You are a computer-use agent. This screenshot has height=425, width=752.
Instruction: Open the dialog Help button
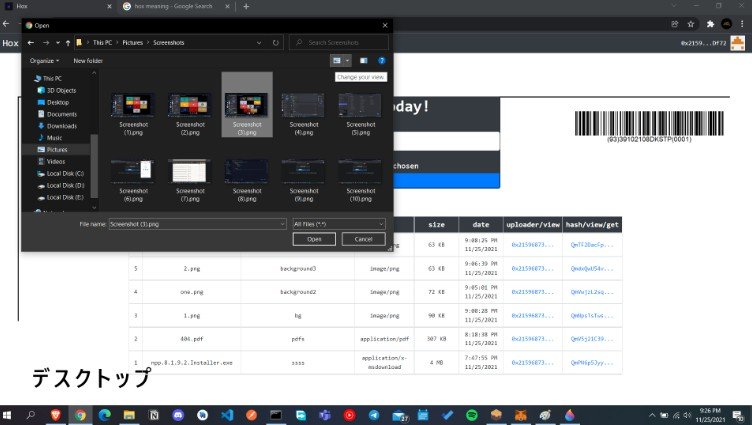tap(382, 60)
